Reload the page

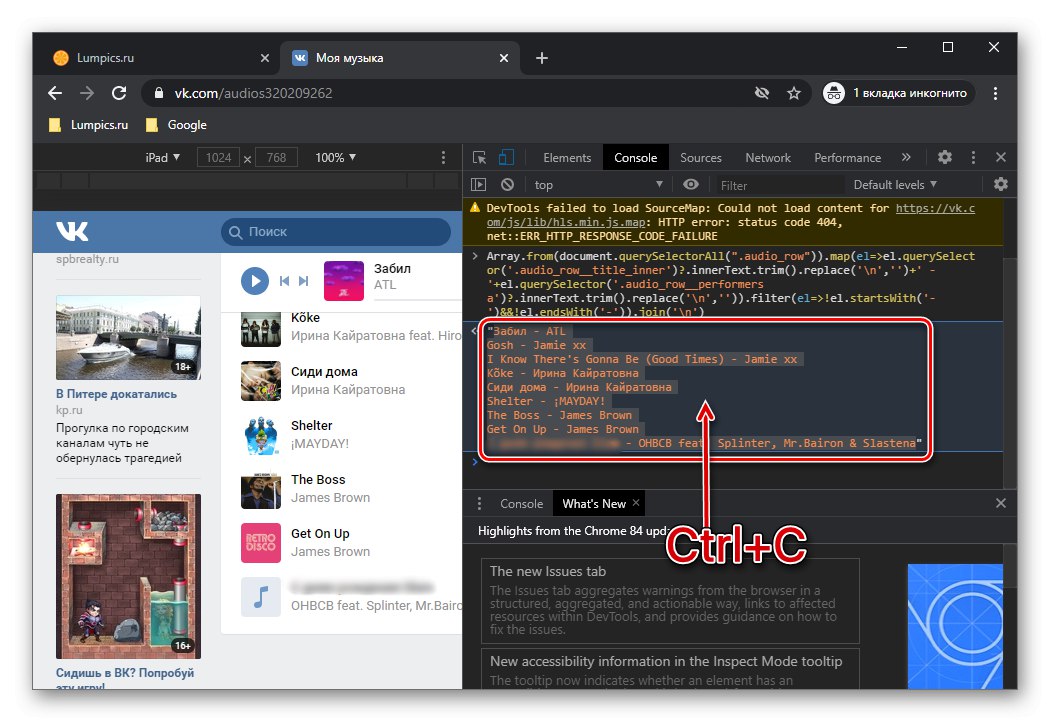coord(119,93)
